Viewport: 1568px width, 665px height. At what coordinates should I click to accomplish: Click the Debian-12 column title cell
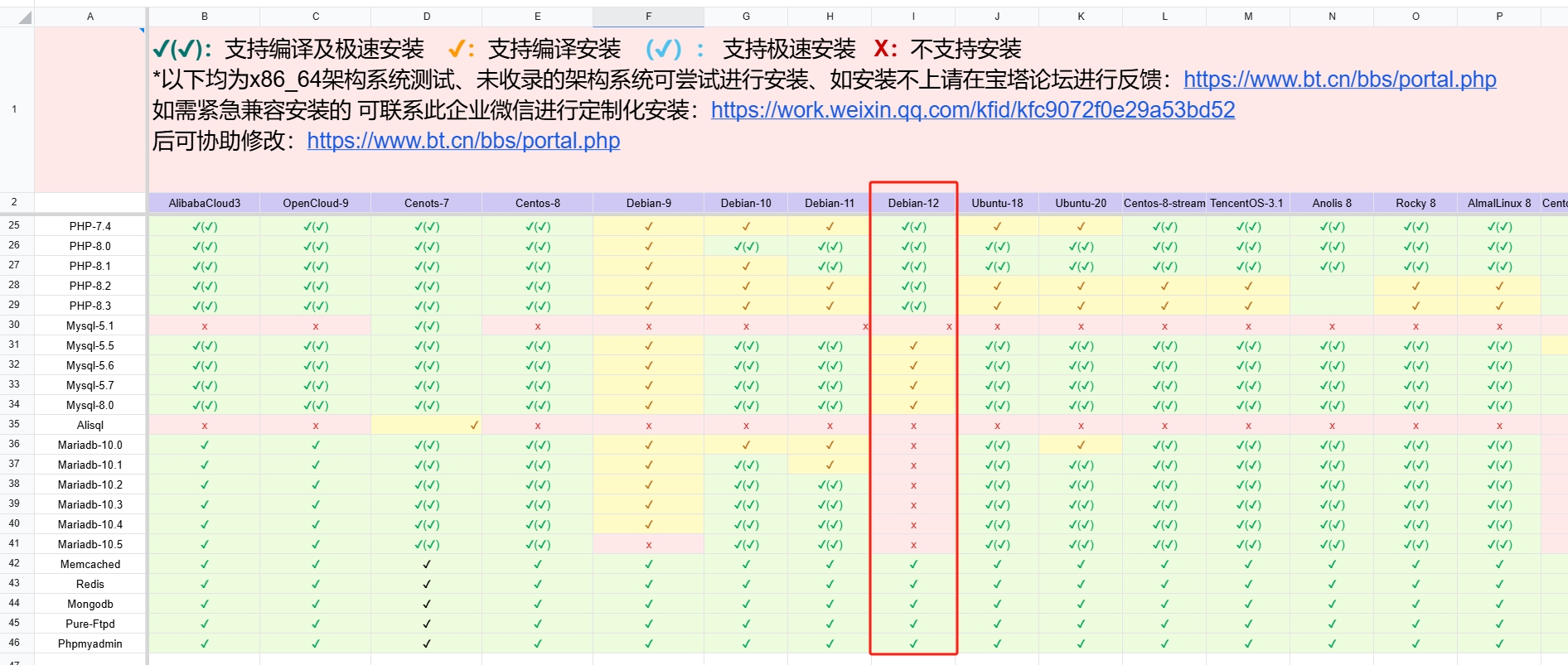click(x=913, y=203)
